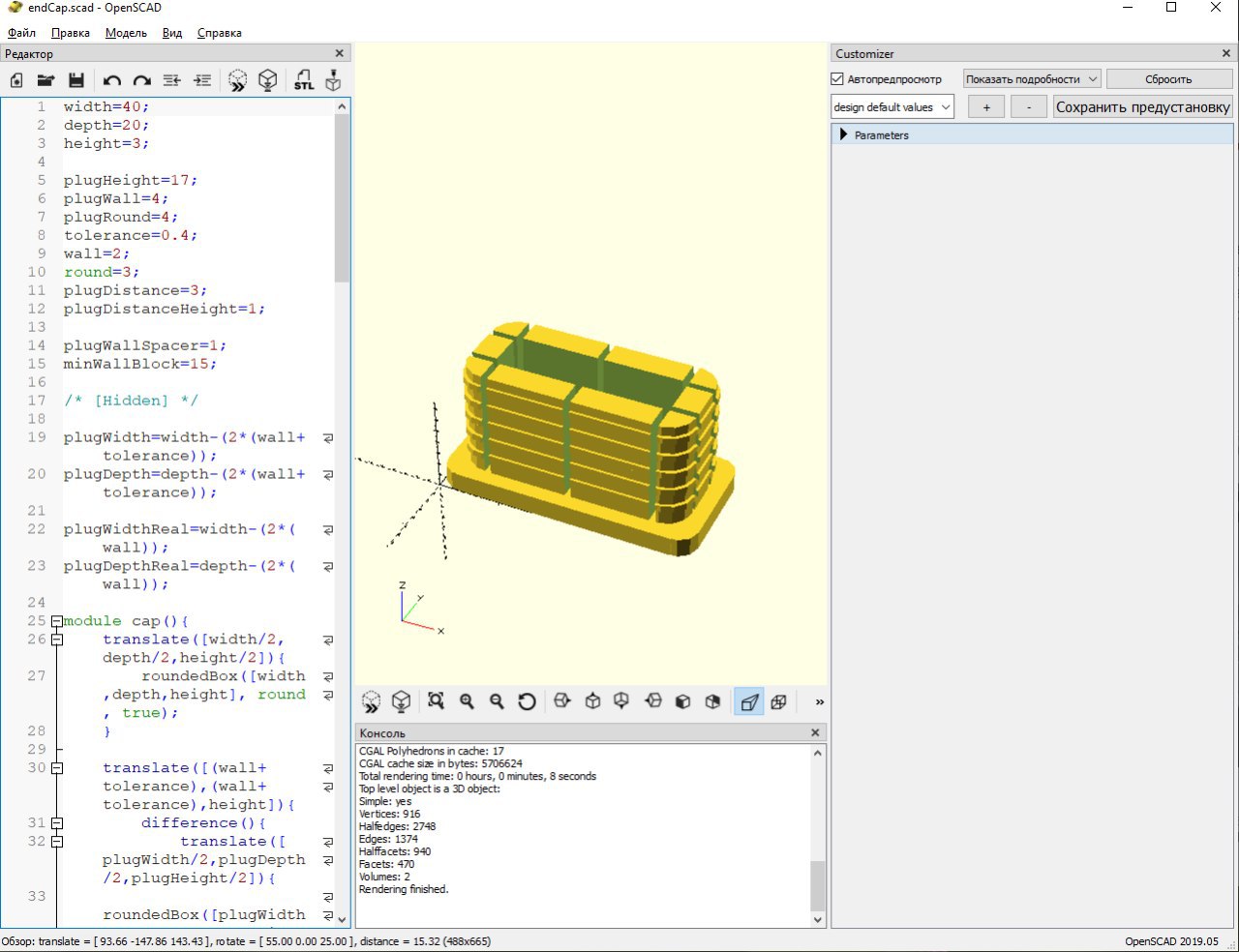Viewport: 1239px width, 952px height.
Task: Open the Модель menu
Action: [126, 33]
